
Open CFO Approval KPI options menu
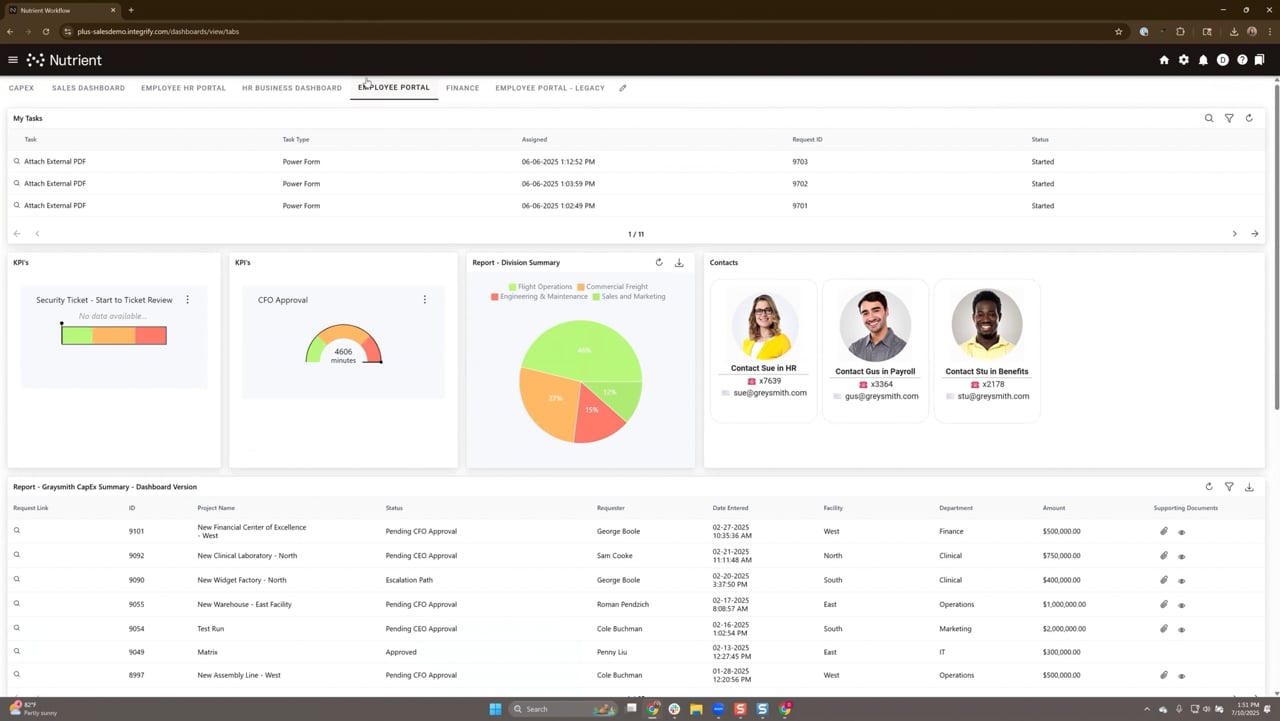coord(425,300)
